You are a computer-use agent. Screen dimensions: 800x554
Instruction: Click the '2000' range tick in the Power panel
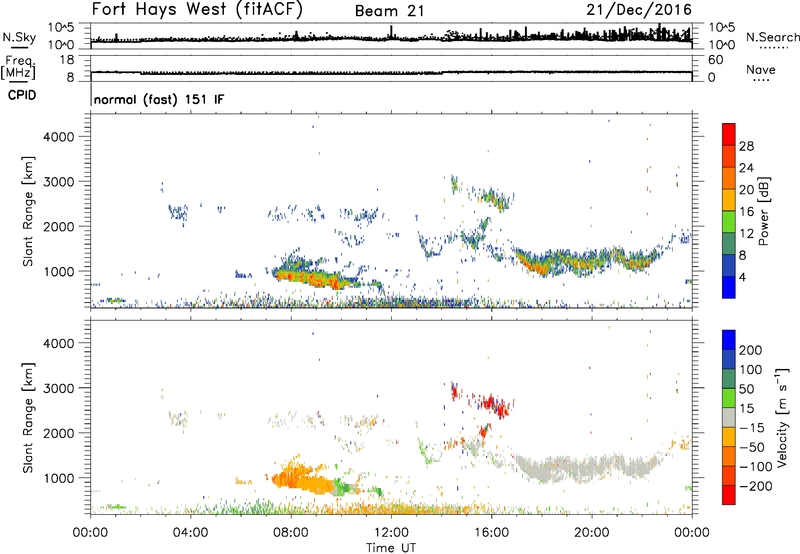click(x=59, y=226)
